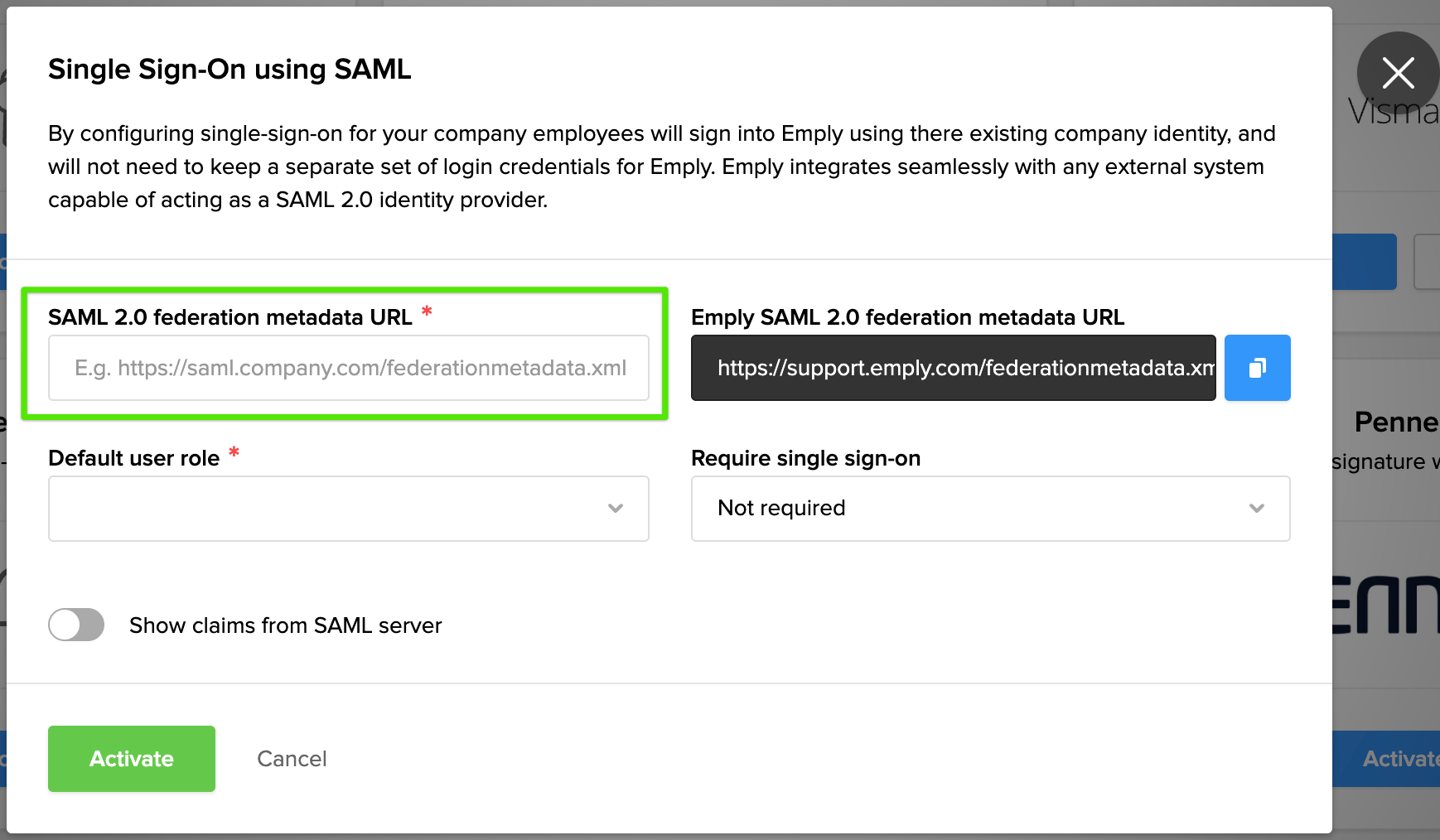Click the dialog's description paragraph text
Screen dimensions: 1440x840
click(x=661, y=167)
